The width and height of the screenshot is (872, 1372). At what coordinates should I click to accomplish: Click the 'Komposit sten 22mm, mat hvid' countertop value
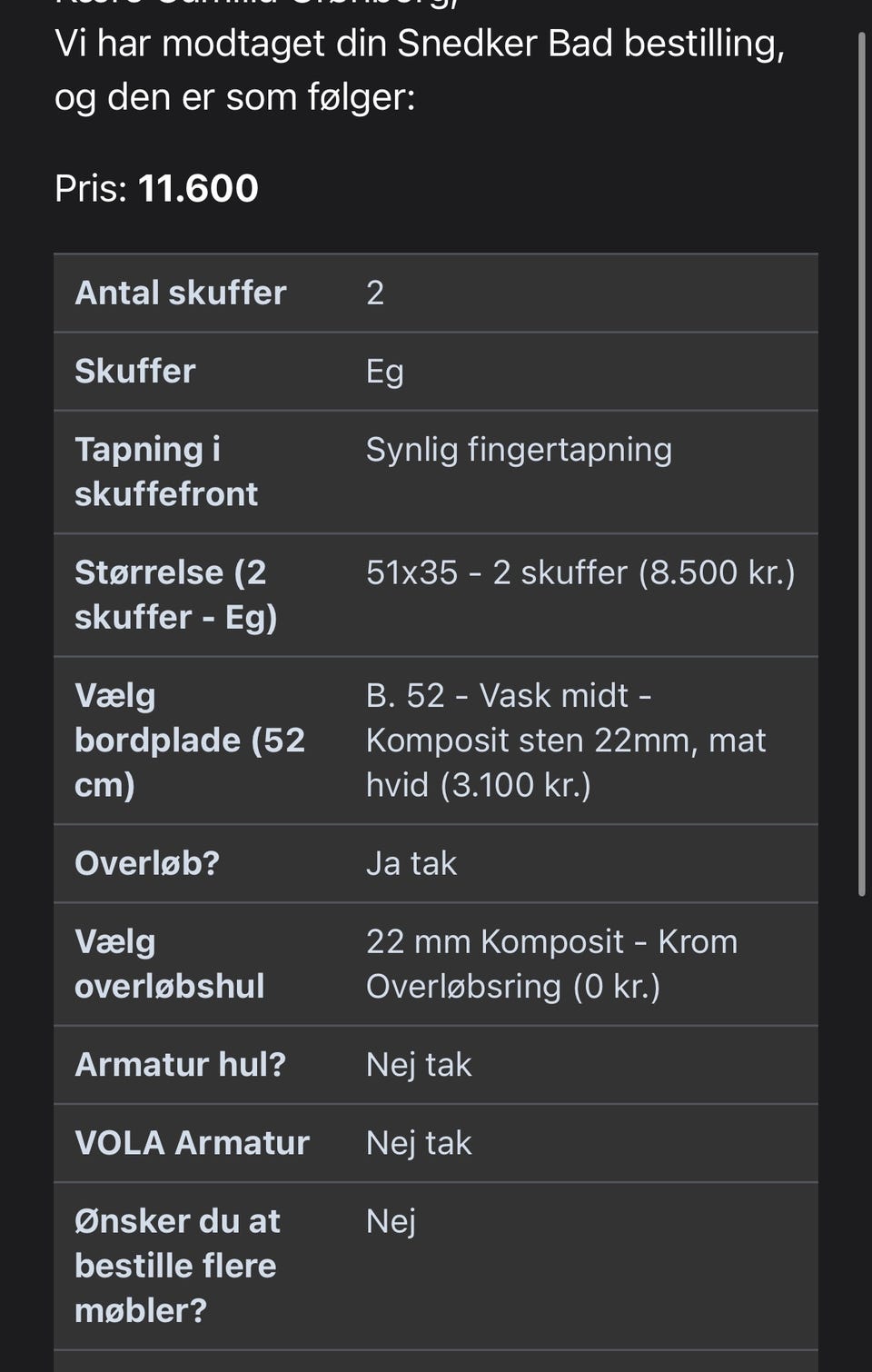coord(565,741)
